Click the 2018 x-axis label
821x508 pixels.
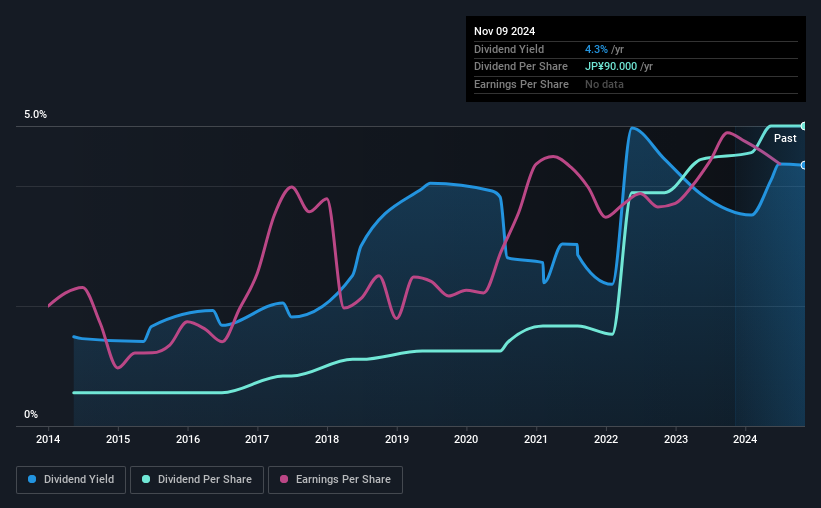coord(327,439)
